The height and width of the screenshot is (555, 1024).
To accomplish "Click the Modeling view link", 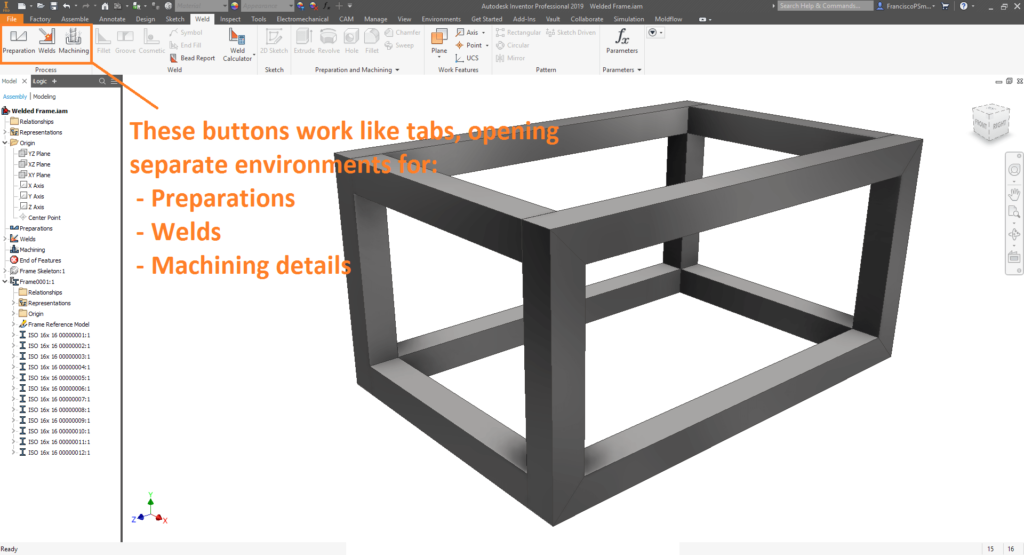I will 44,97.
